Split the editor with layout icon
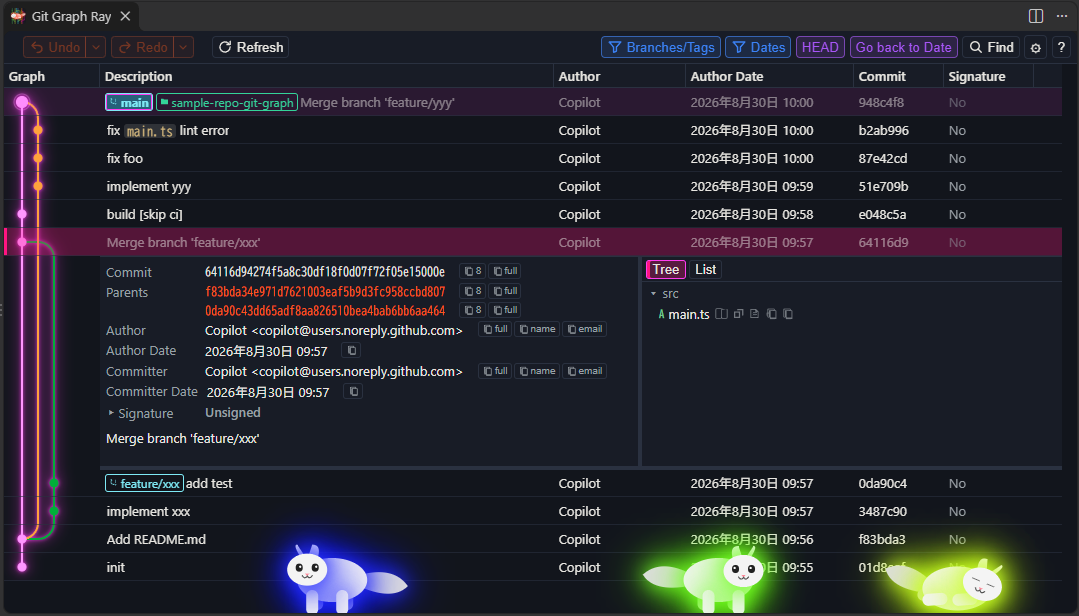1079x616 pixels. click(x=1036, y=16)
